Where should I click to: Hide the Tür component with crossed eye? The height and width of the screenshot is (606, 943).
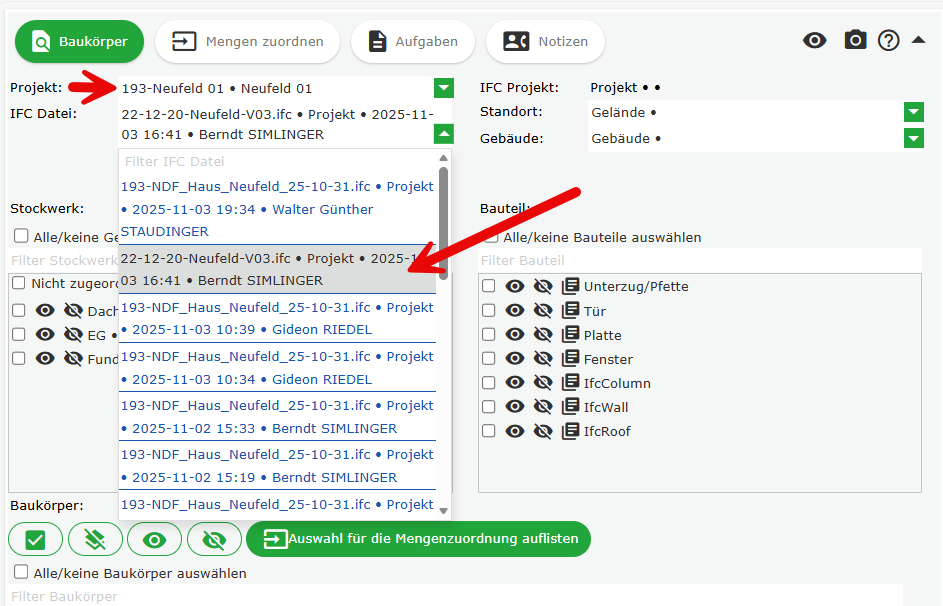point(543,311)
